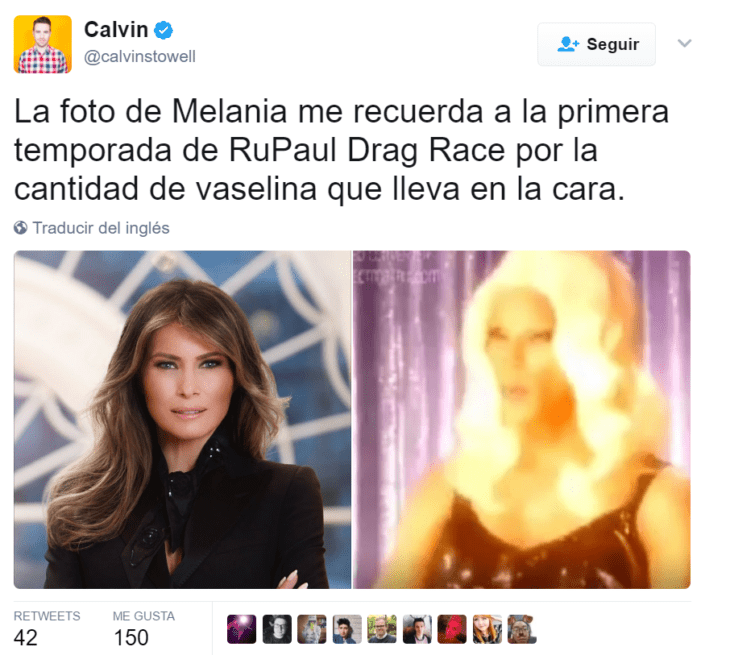Click the globe translate icon
The width and height of the screenshot is (730, 655).
pos(20,228)
